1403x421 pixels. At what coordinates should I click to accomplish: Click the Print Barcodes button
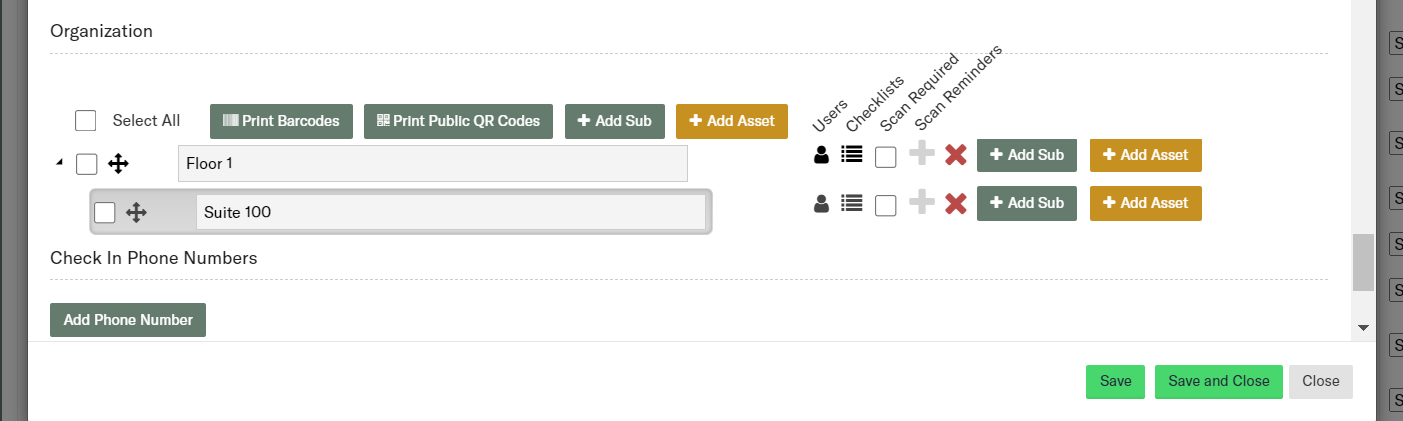tap(281, 121)
